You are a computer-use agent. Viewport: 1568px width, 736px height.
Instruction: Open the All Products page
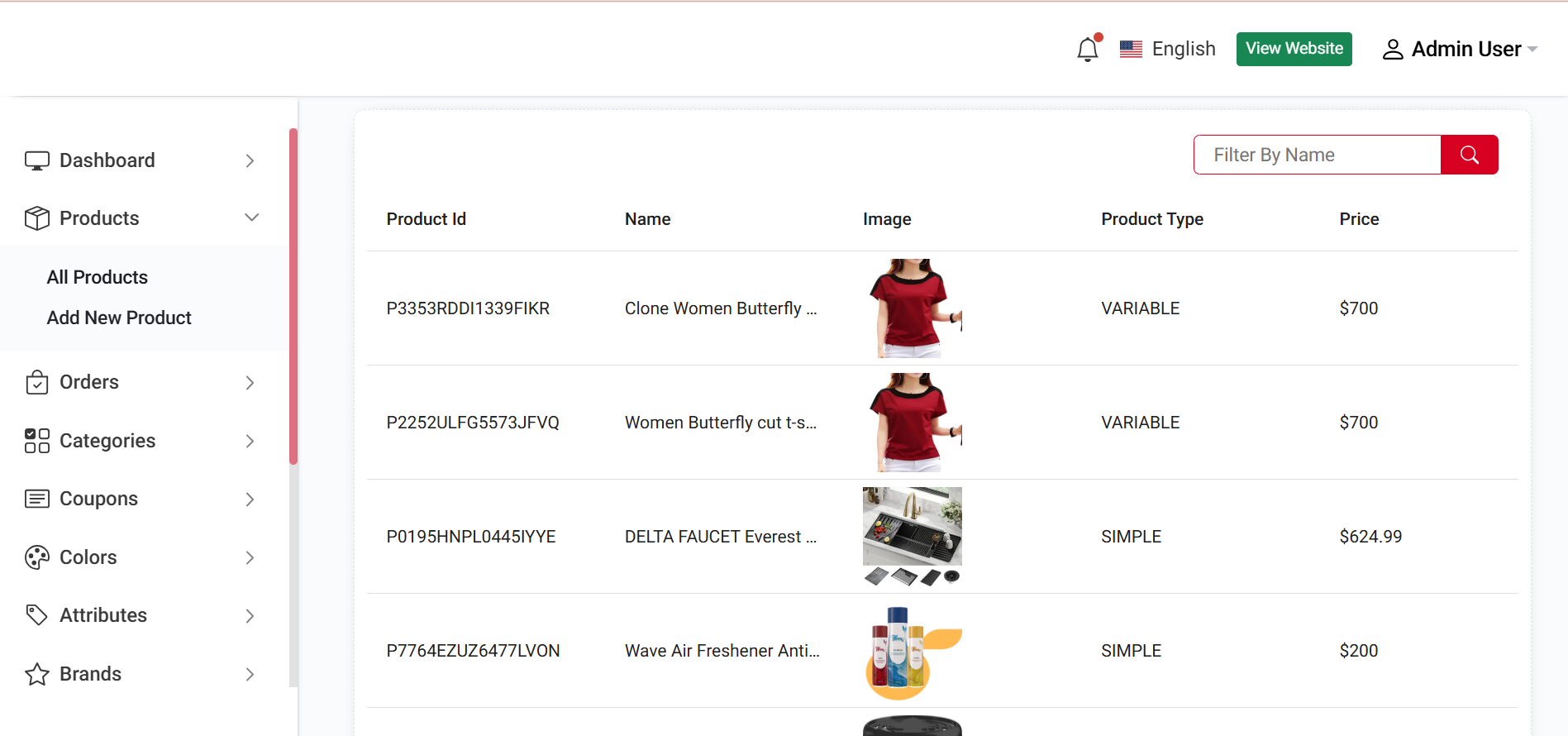98,277
